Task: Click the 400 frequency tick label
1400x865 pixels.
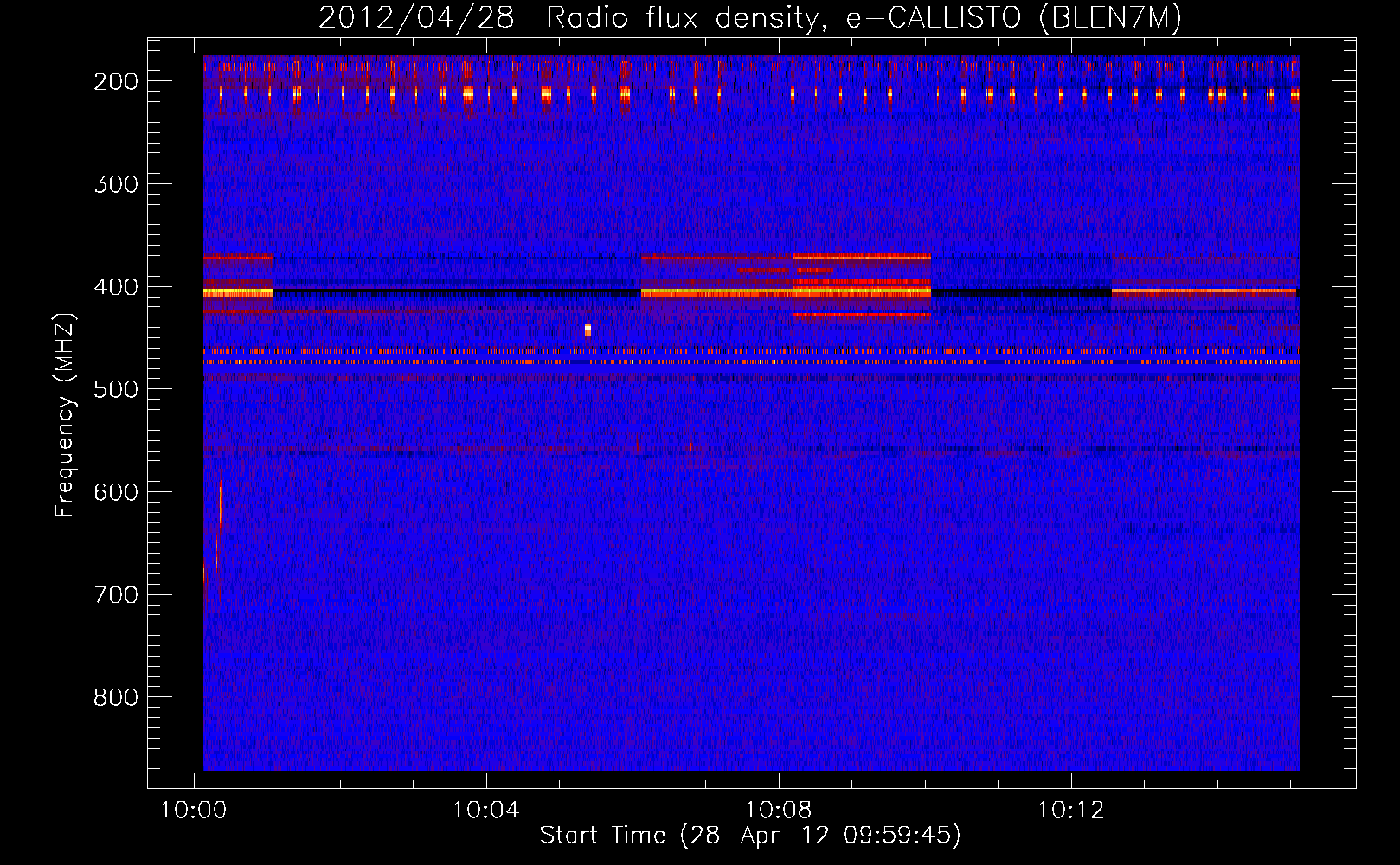Action: 116,287
